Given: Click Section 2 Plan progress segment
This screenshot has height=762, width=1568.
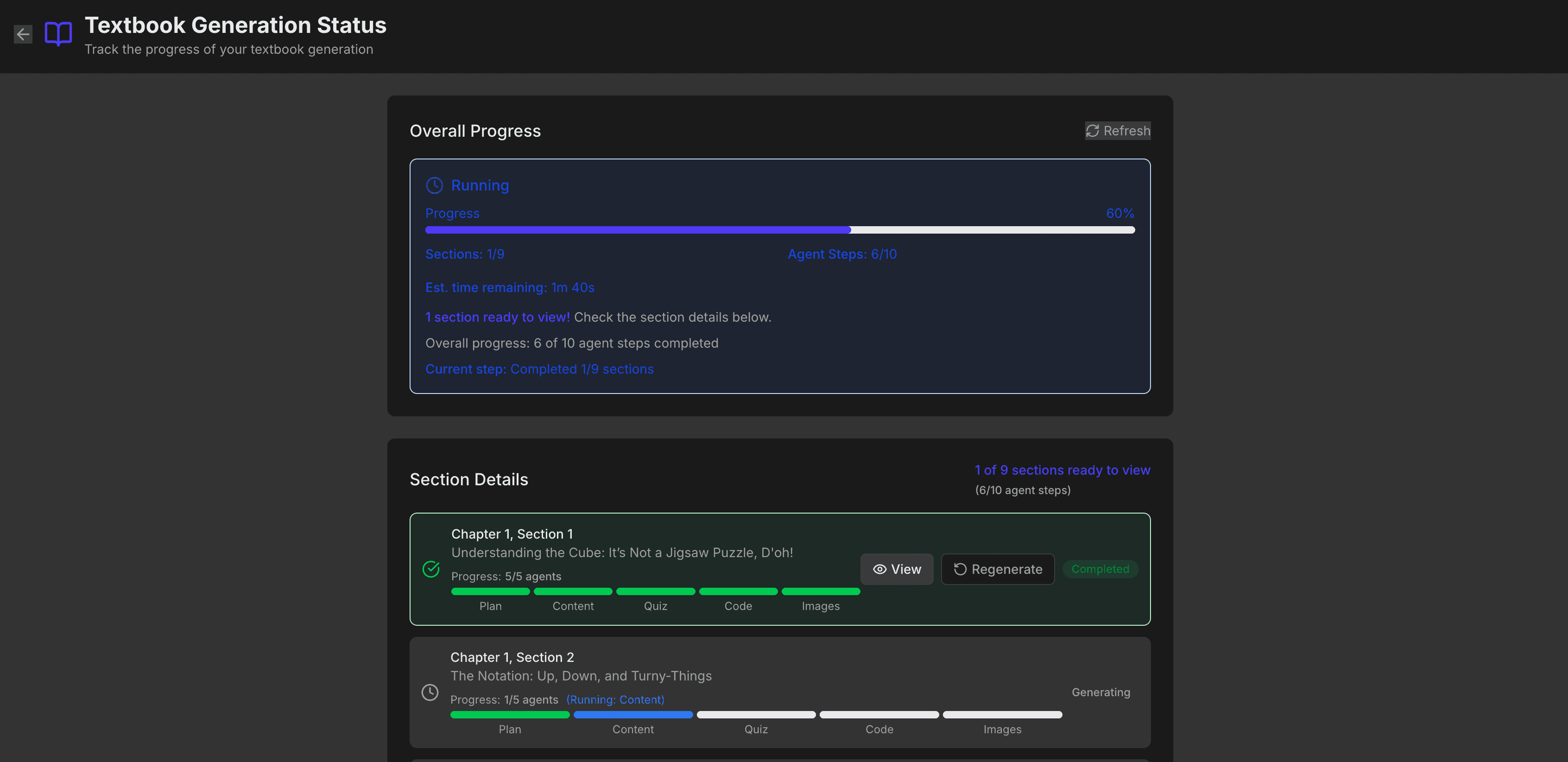Looking at the screenshot, I should [510, 715].
